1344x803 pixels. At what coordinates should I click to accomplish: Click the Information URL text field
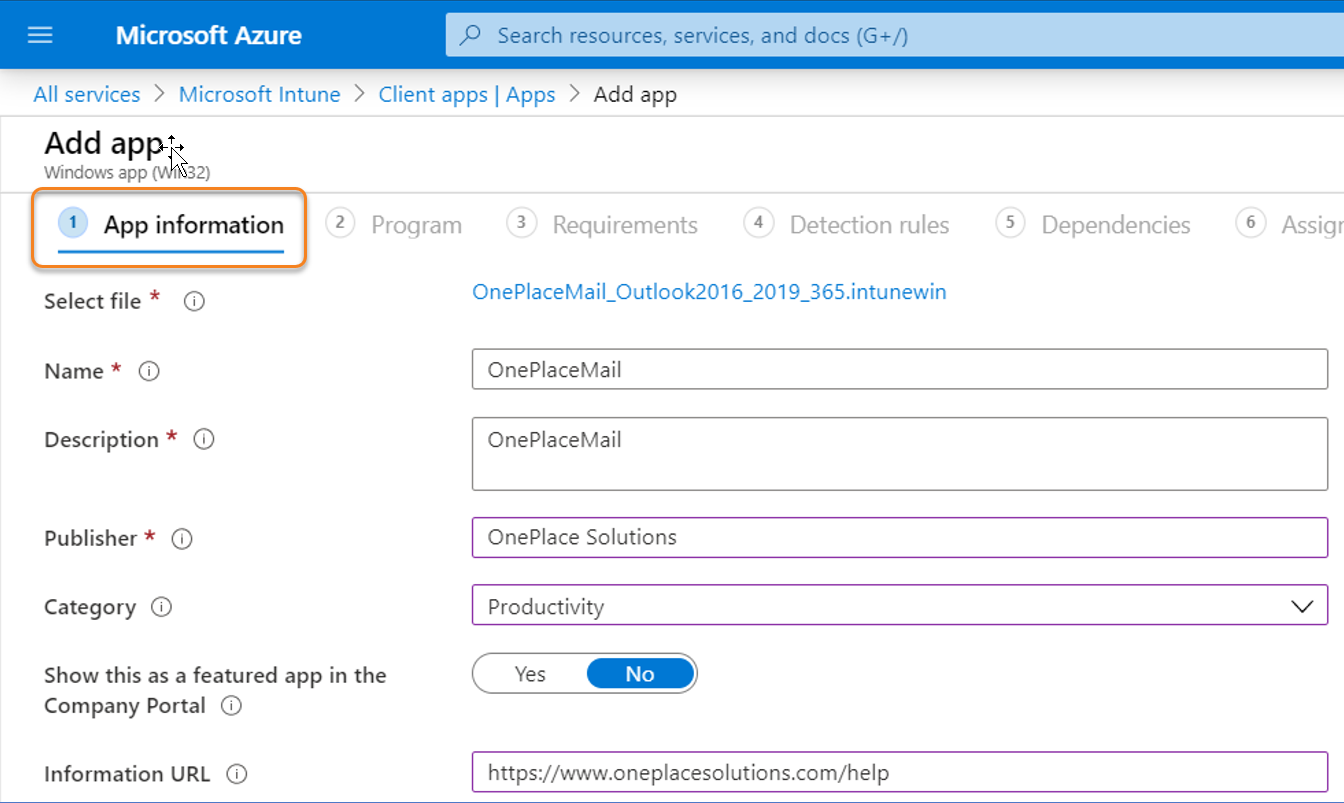click(900, 772)
